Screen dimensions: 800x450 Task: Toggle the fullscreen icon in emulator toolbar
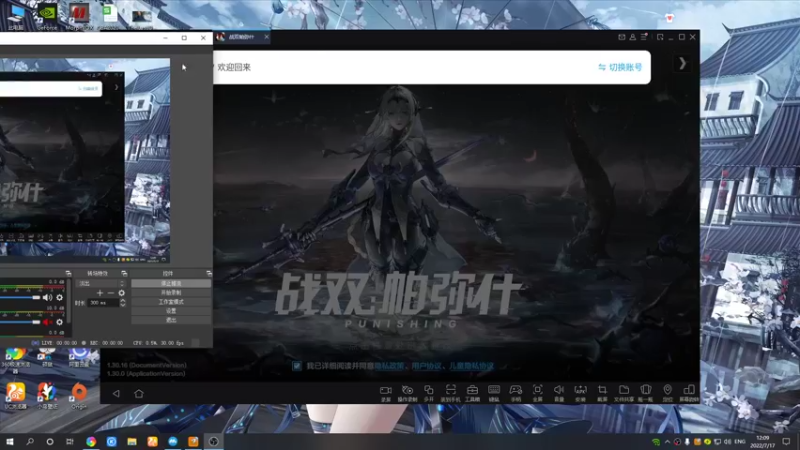tap(537, 390)
